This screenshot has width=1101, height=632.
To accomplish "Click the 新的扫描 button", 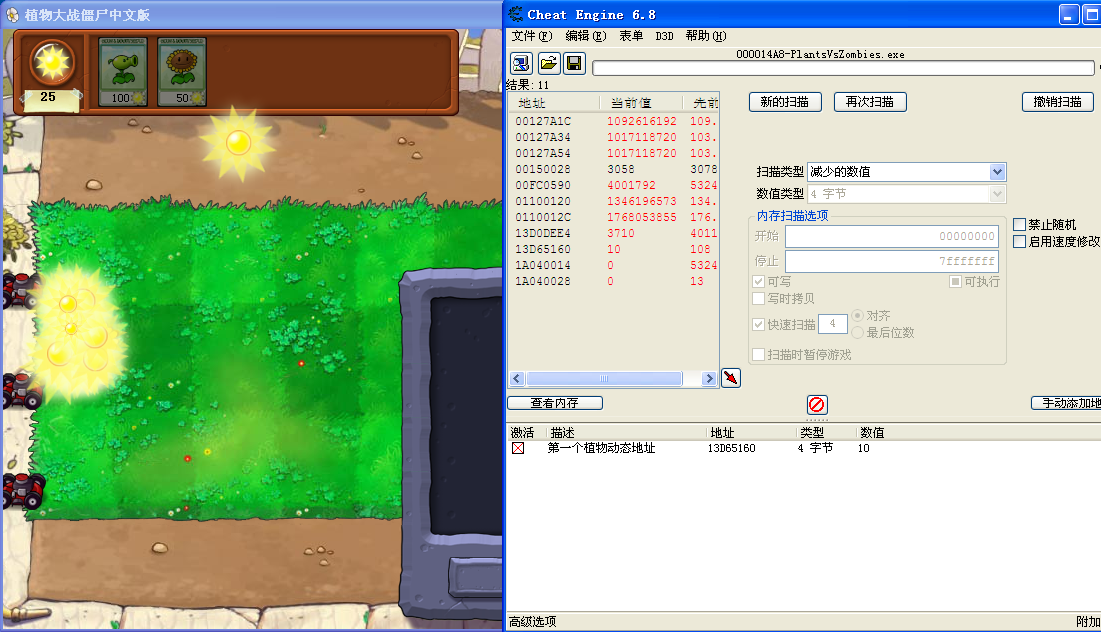I will (x=785, y=102).
